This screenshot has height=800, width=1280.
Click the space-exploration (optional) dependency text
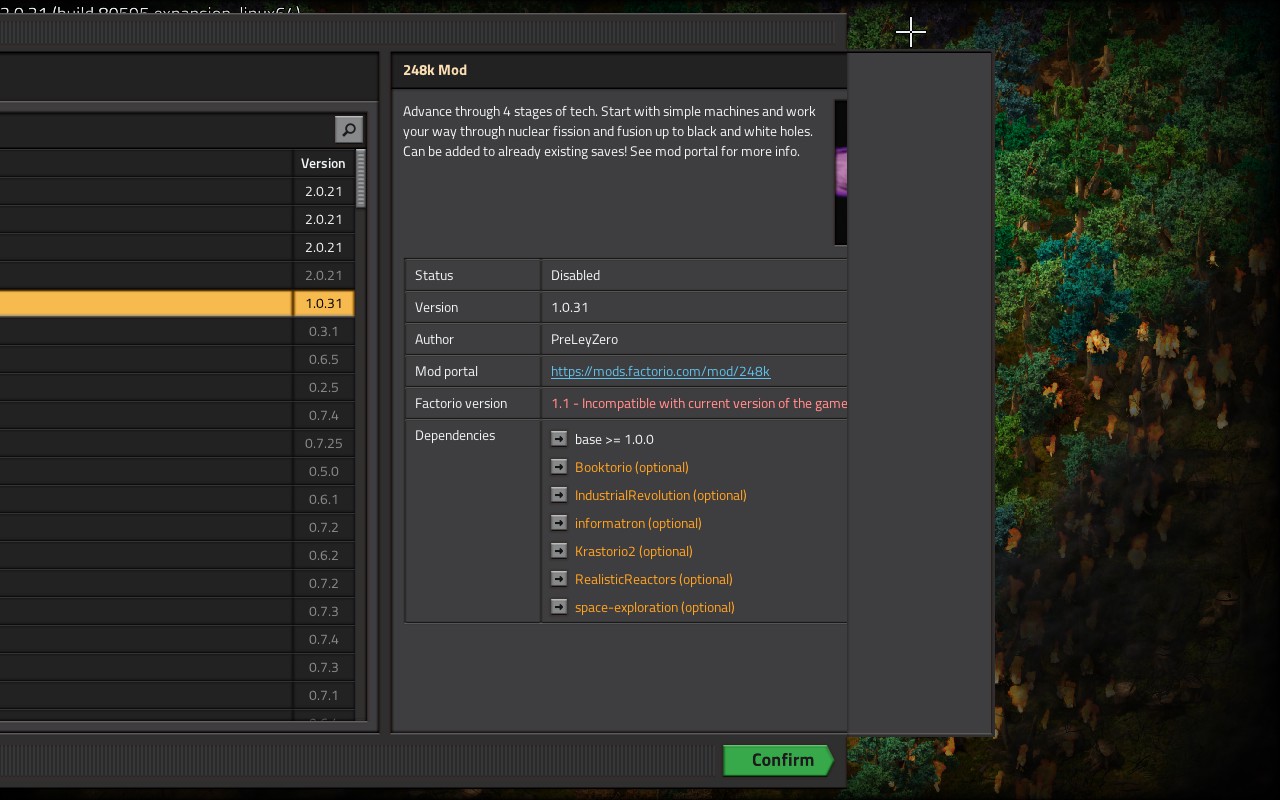click(x=655, y=607)
